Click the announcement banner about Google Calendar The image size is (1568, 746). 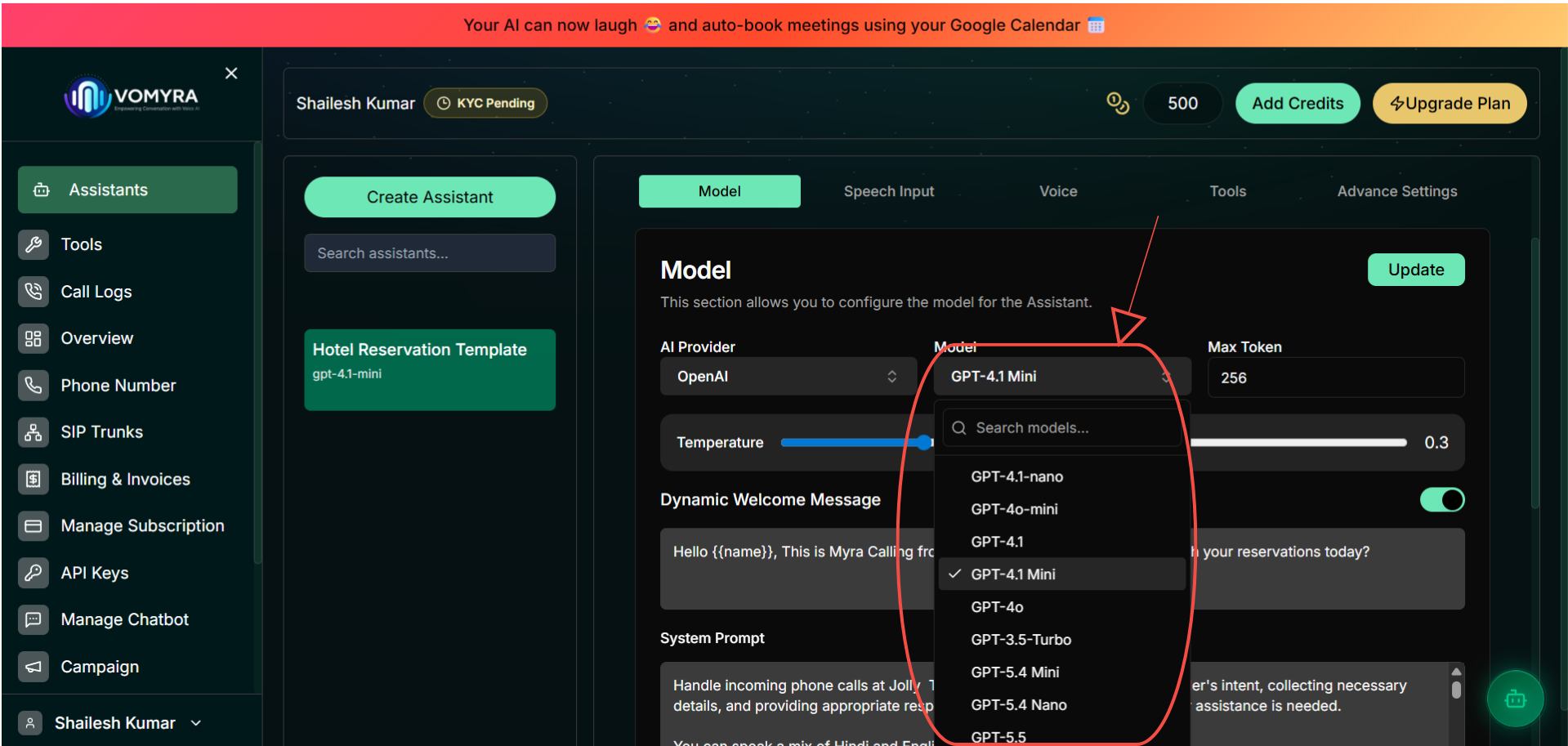point(784,25)
